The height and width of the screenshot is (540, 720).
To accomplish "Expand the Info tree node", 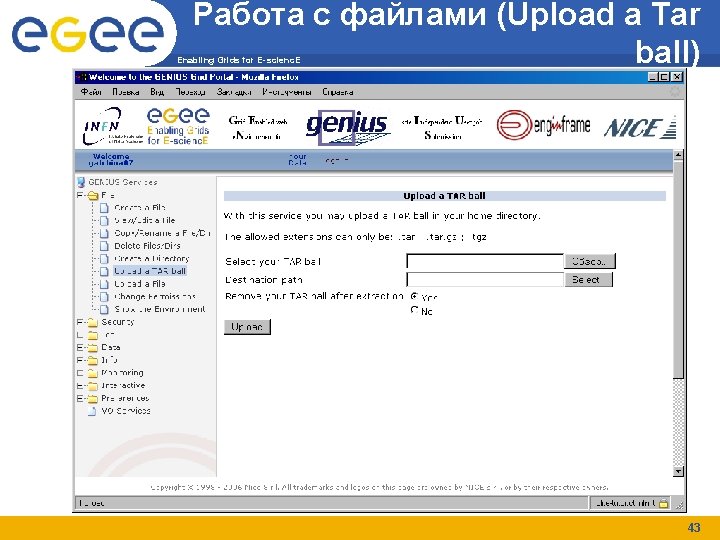I will 80,360.
